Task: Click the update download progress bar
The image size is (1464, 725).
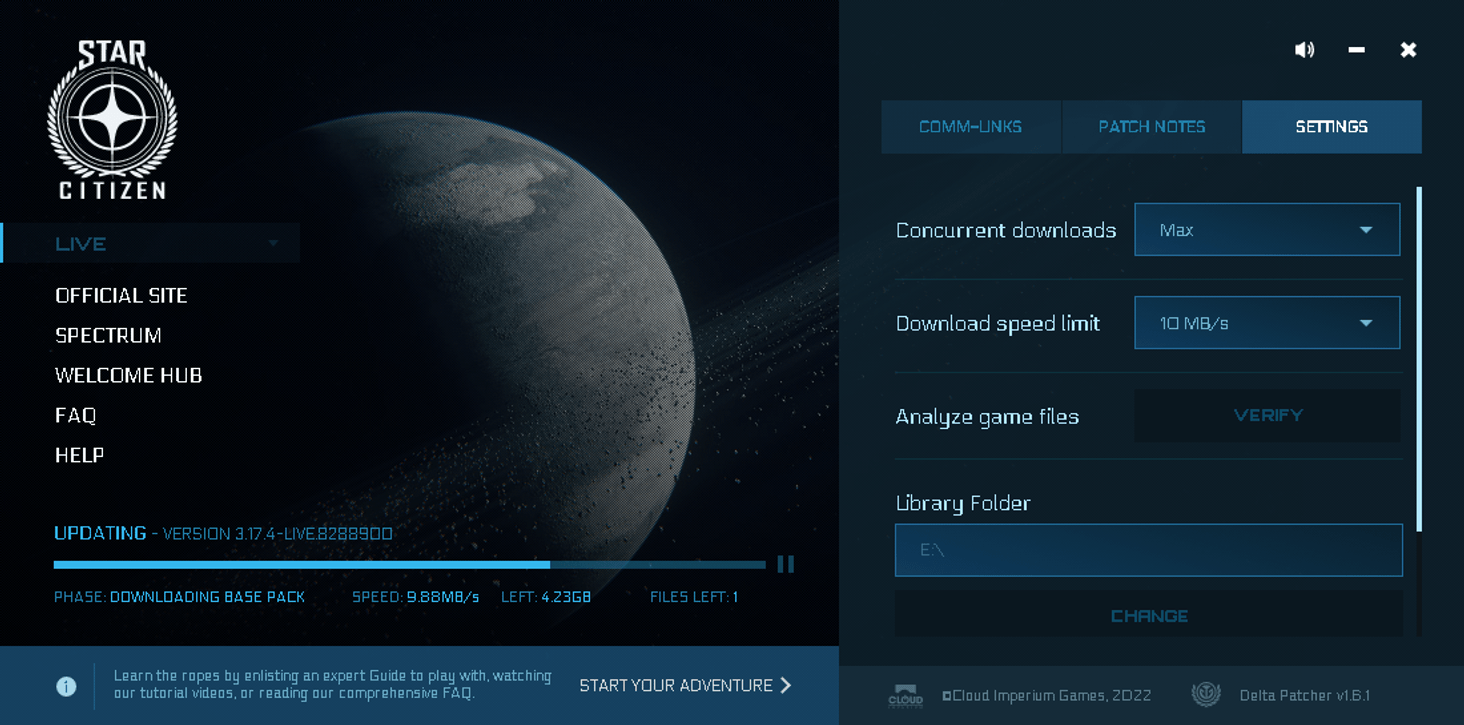Action: 409,565
